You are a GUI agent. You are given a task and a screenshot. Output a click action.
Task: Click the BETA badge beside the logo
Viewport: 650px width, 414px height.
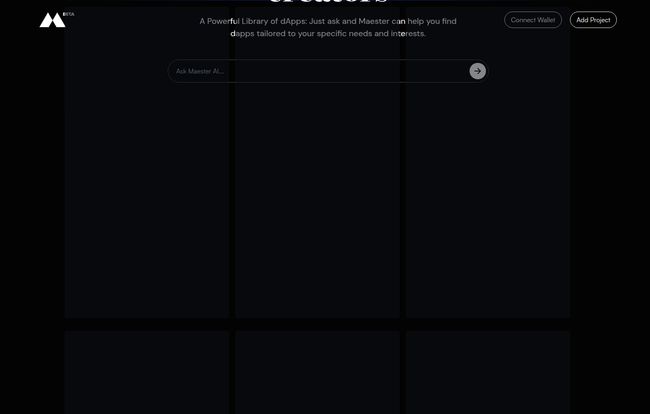[x=69, y=14]
